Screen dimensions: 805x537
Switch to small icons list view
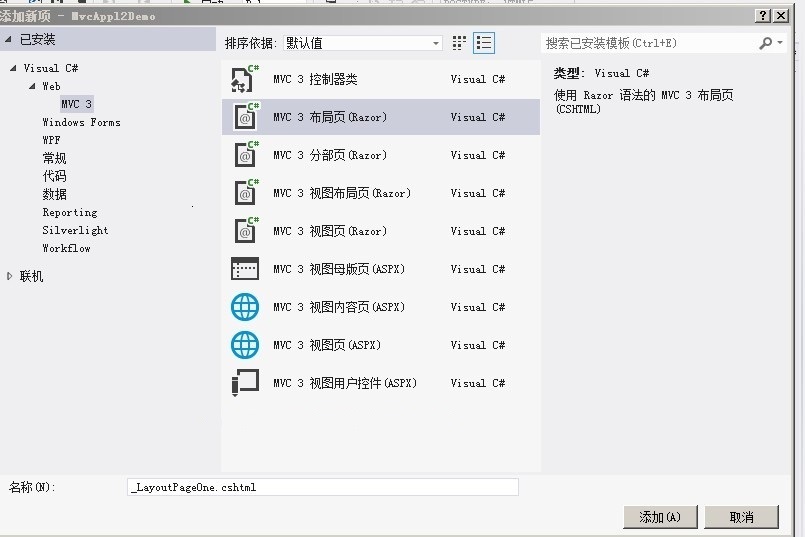(x=485, y=43)
